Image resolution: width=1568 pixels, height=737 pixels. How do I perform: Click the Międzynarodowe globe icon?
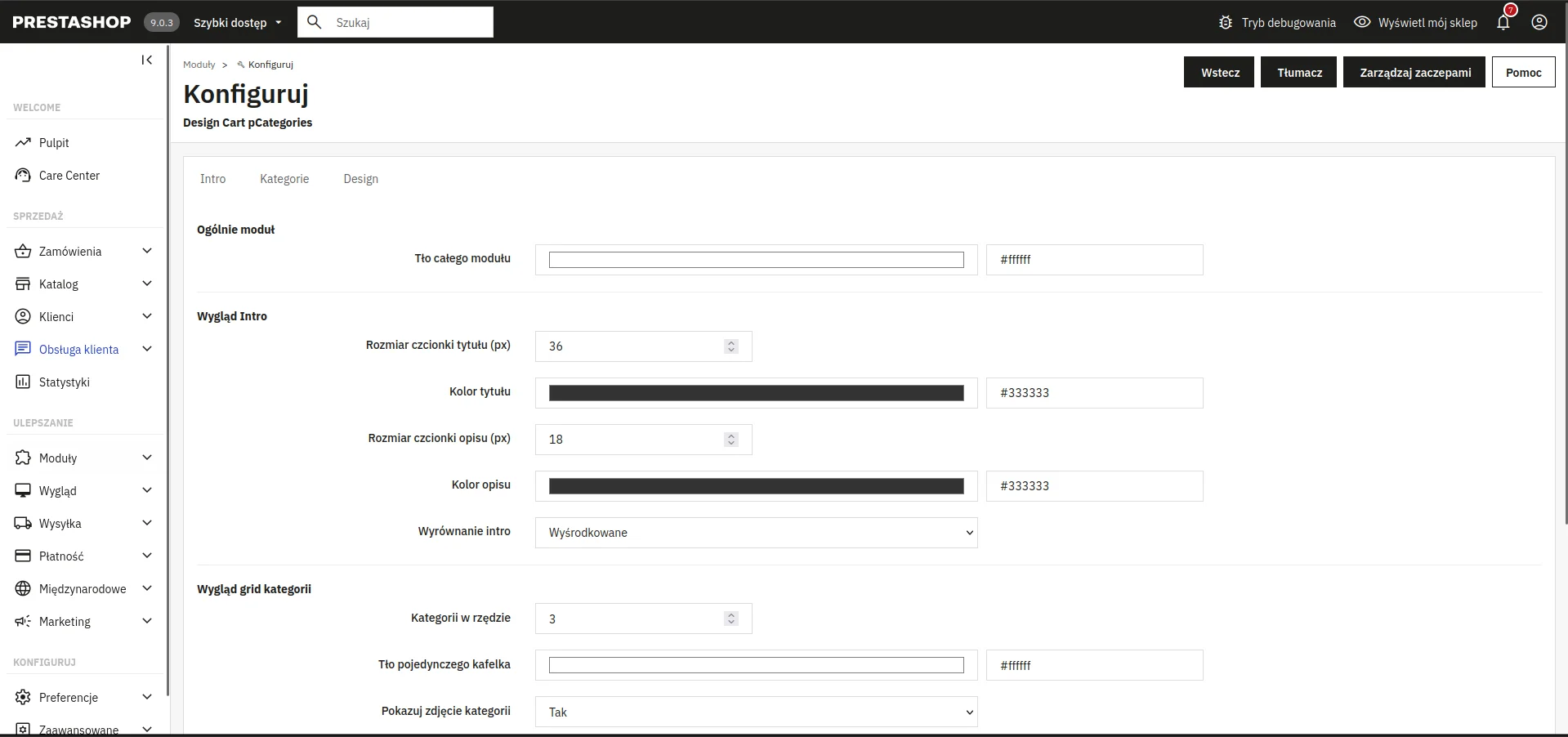(x=23, y=588)
